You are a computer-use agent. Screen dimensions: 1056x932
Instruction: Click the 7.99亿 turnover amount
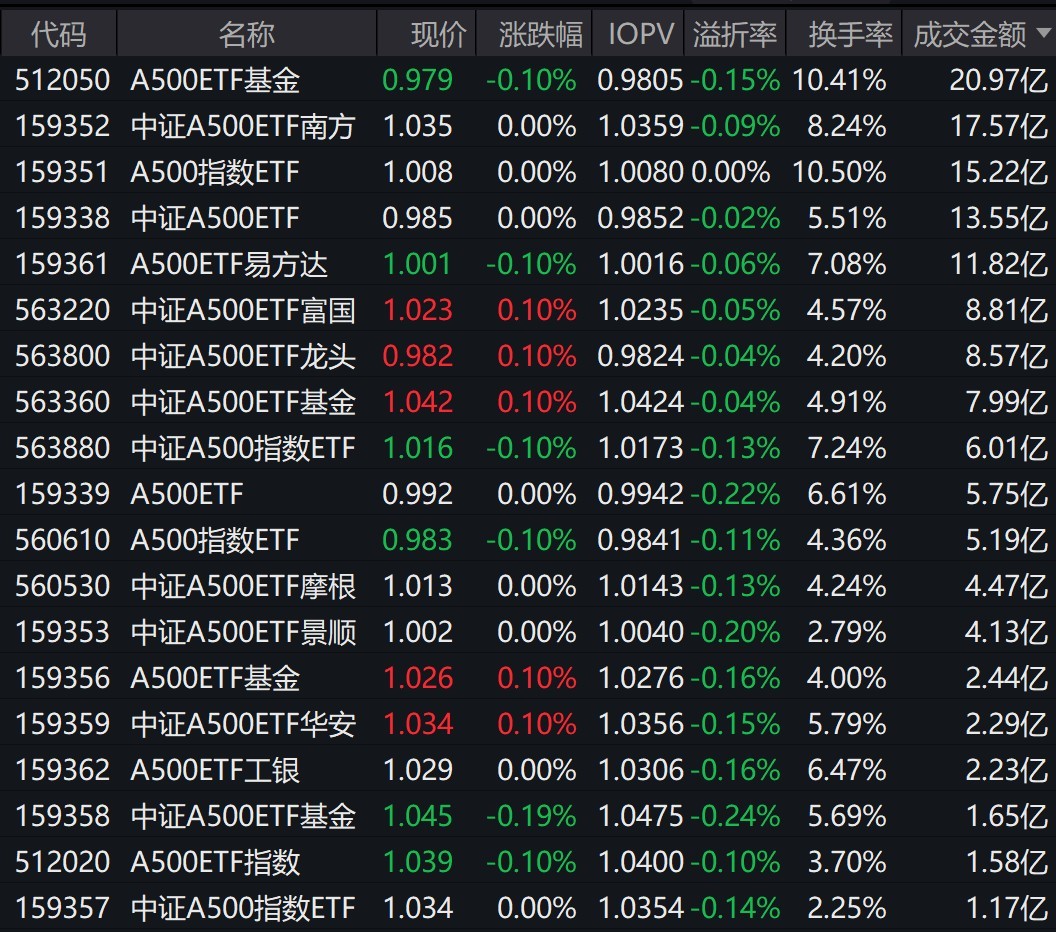(1007, 402)
